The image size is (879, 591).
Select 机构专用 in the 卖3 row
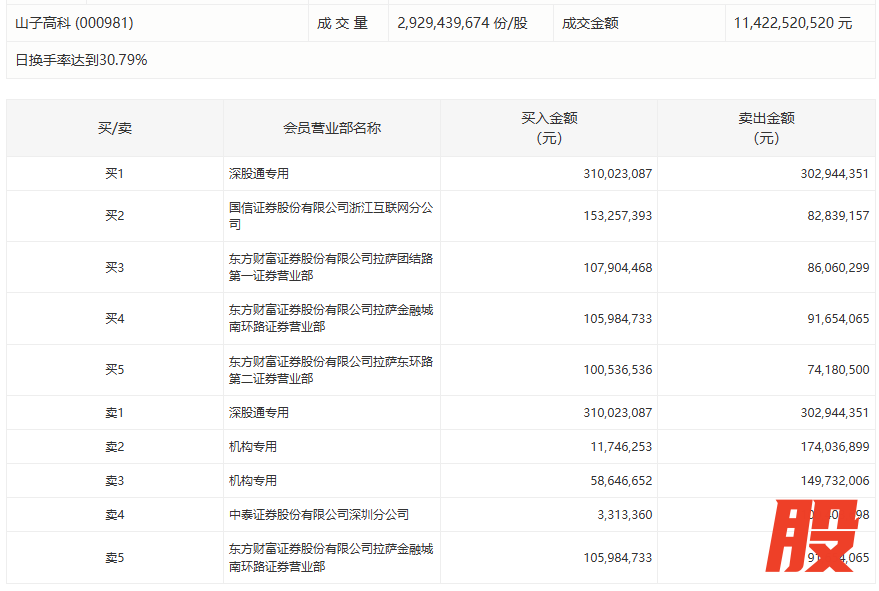tap(253, 481)
